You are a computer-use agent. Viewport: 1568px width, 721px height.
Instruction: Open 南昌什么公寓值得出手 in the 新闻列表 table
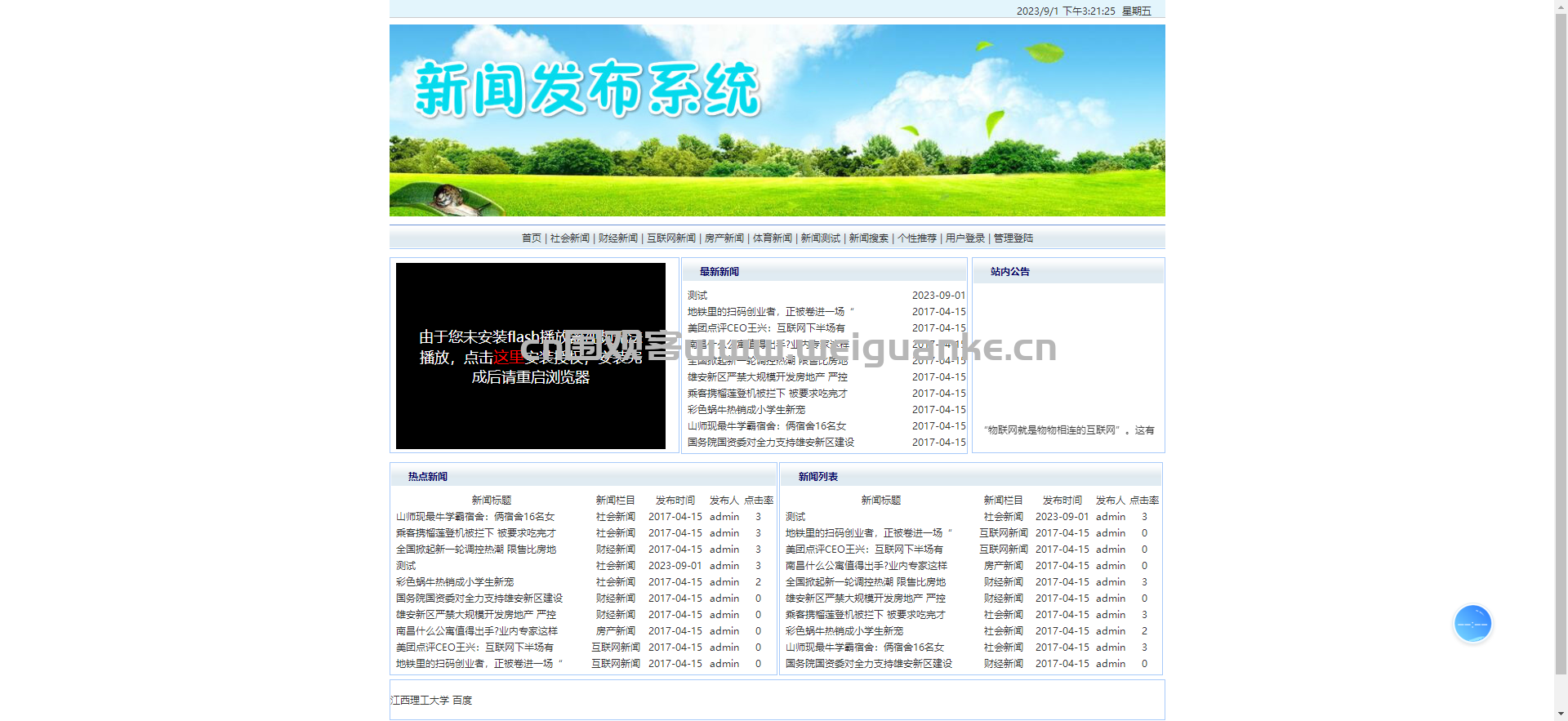(x=866, y=566)
